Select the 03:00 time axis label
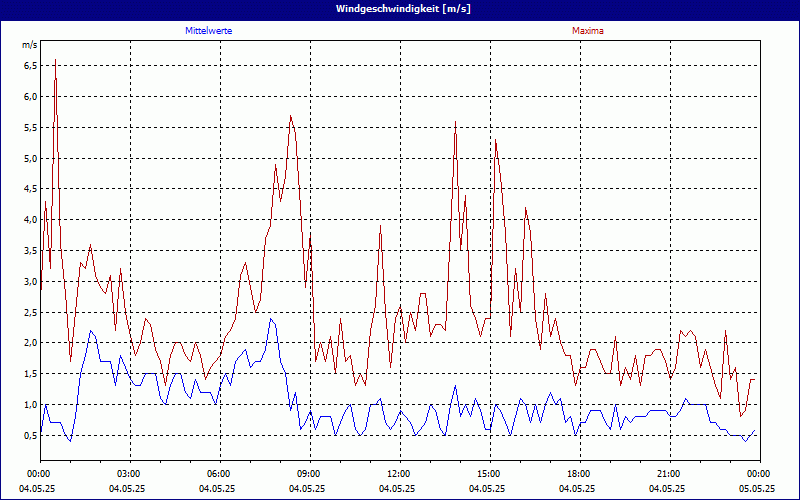Image resolution: width=800 pixels, height=500 pixels. 129,473
